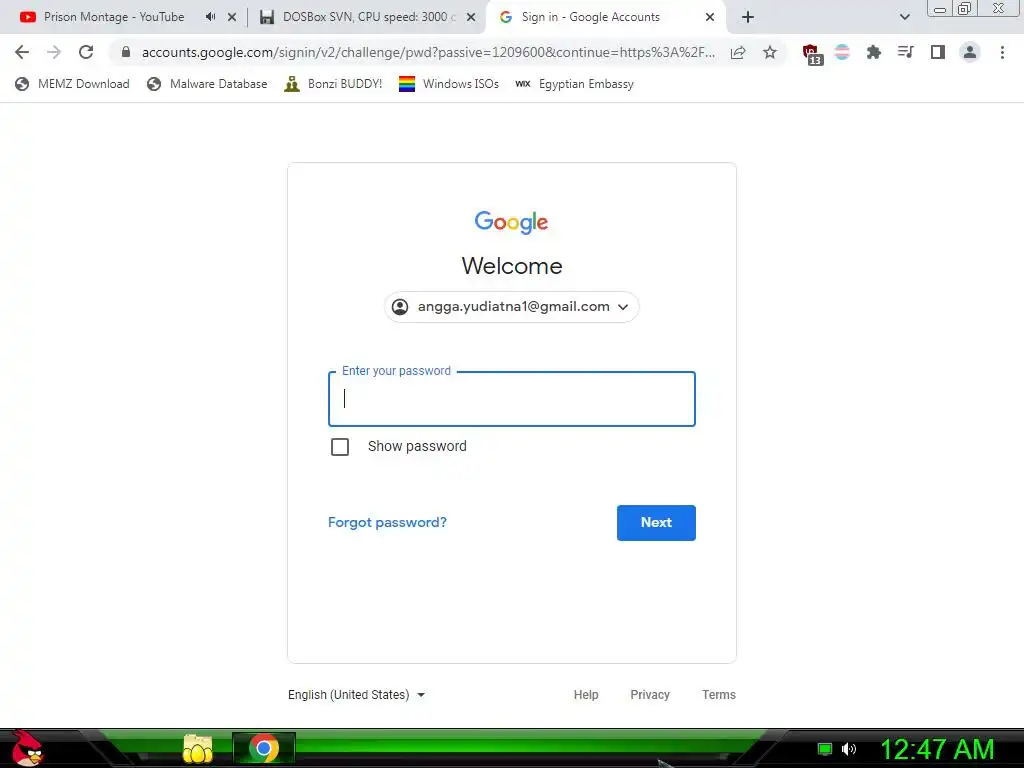Enable the Show password checkbox
1024x768 pixels.
click(340, 447)
